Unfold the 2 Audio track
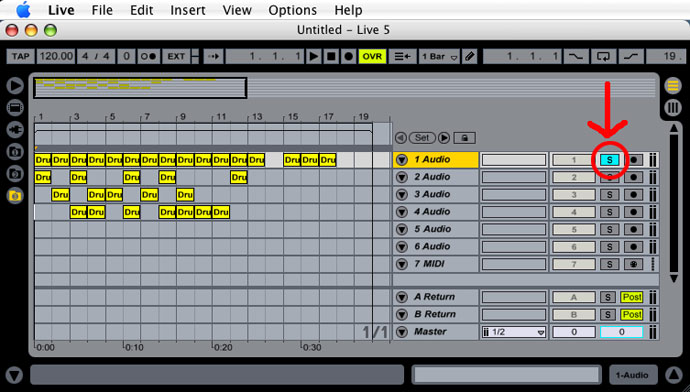This screenshot has width=690, height=392. (x=402, y=177)
